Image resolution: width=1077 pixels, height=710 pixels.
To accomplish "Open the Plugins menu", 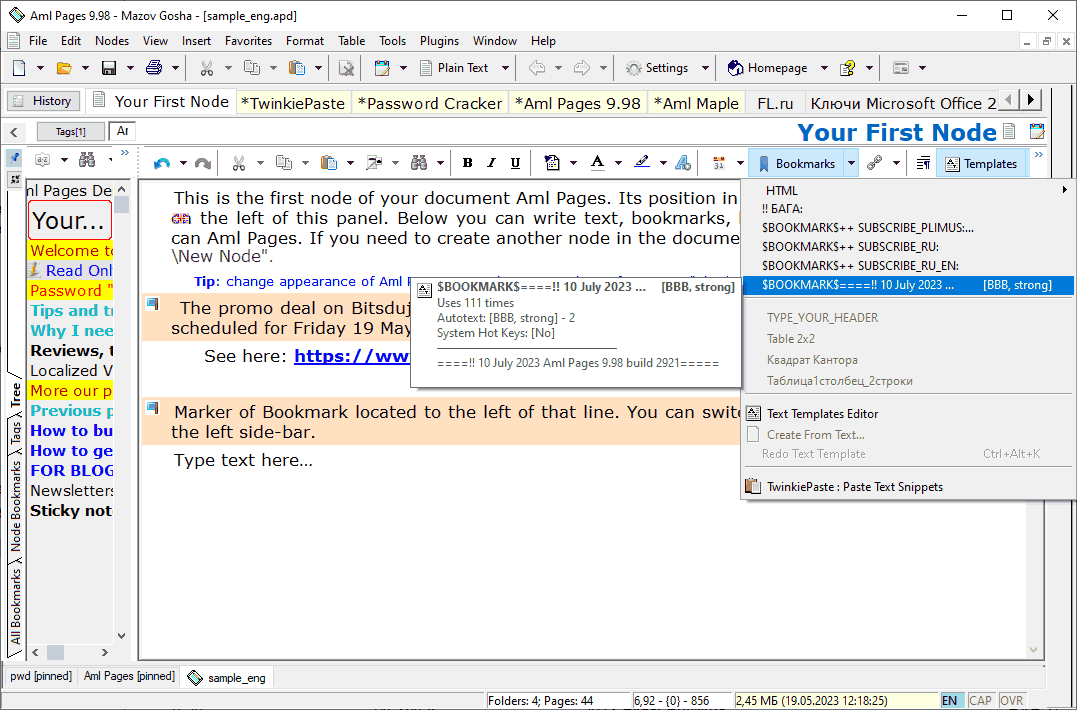I will click(x=439, y=41).
